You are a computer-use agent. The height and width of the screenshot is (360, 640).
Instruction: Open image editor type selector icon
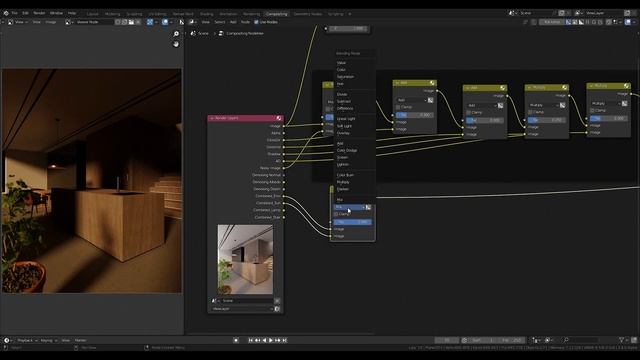tap(11, 22)
